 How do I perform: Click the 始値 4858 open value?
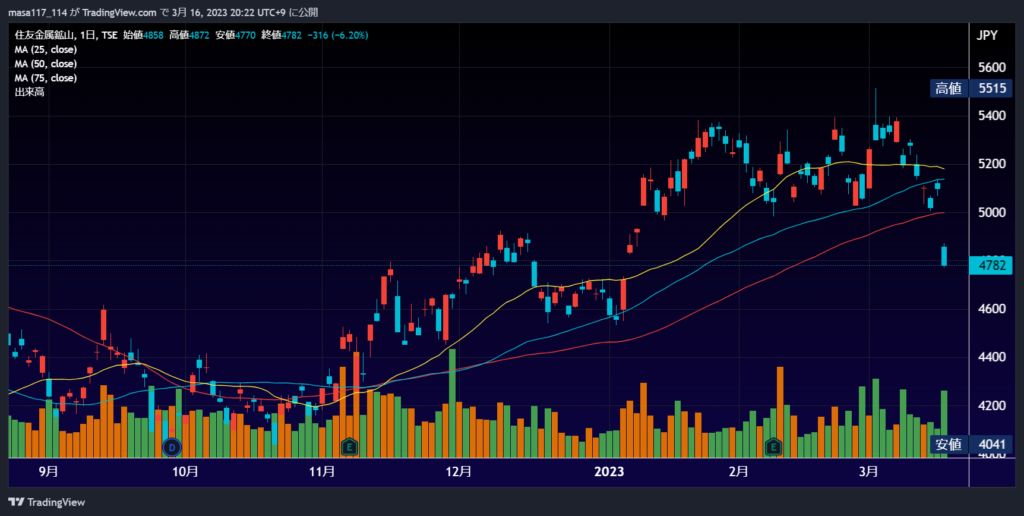pyautogui.click(x=143, y=35)
